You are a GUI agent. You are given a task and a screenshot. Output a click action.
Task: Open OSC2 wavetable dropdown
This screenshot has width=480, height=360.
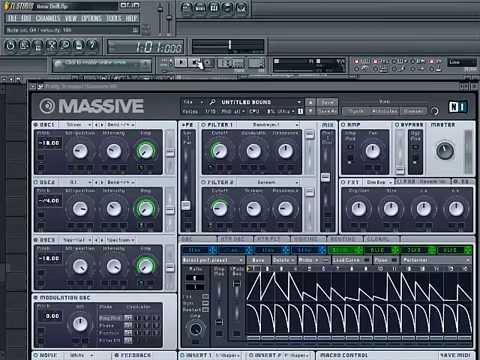click(x=77, y=182)
